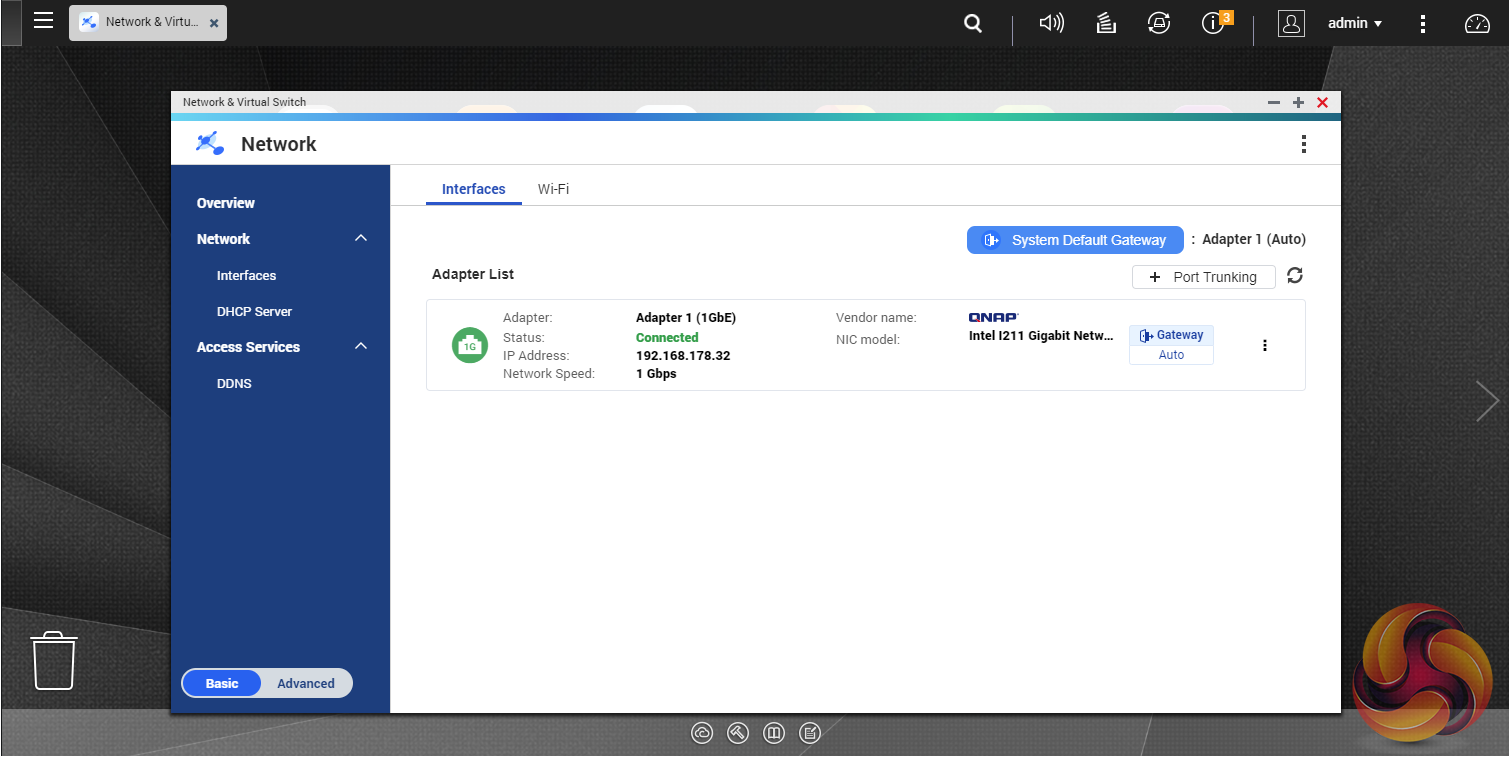
Task: Open Adapter 1 more options menu
Action: coord(1265,345)
